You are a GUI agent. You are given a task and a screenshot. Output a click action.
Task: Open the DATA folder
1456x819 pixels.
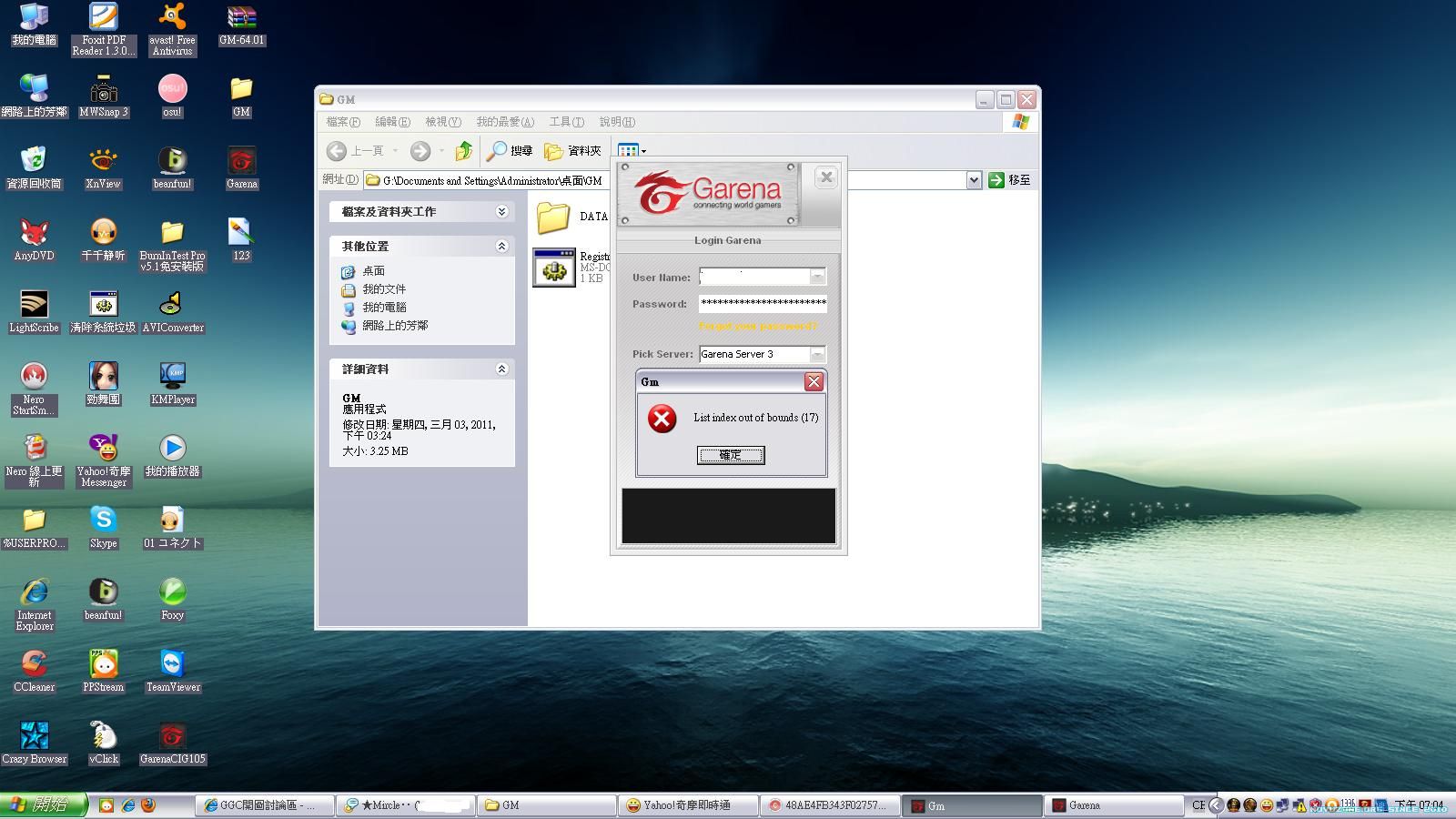pyautogui.click(x=553, y=217)
